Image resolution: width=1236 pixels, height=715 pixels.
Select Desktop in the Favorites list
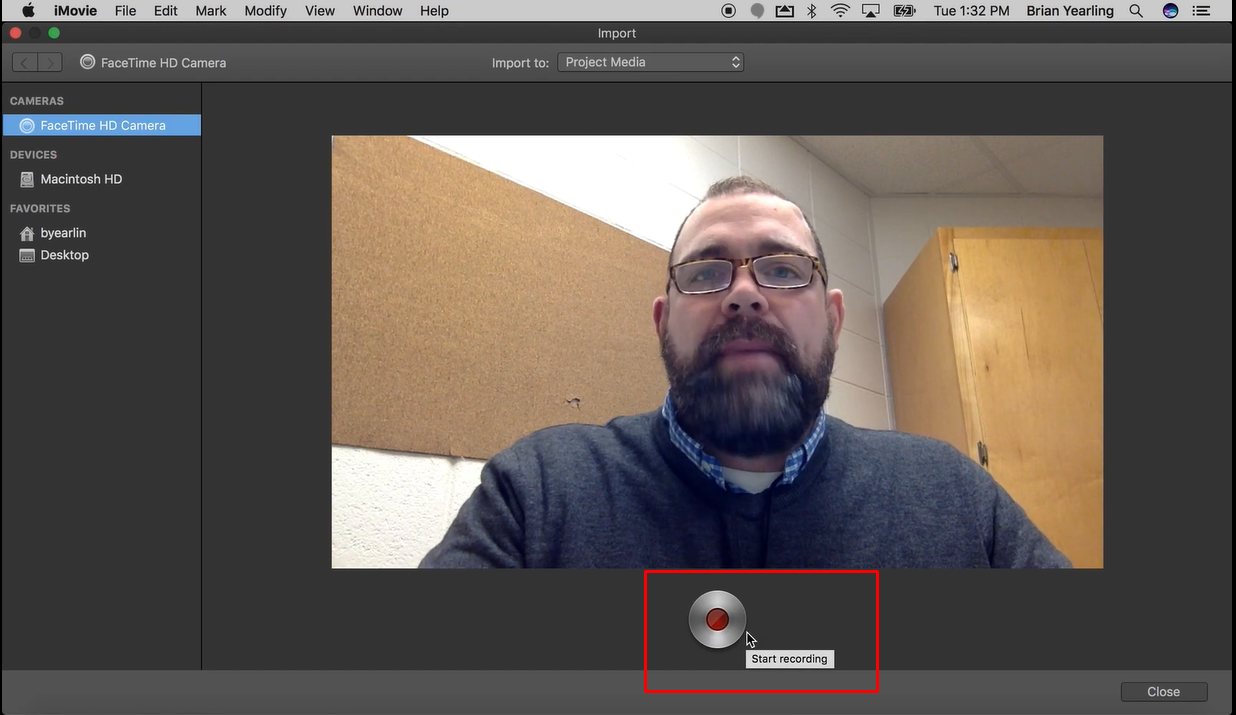pyautogui.click(x=64, y=255)
